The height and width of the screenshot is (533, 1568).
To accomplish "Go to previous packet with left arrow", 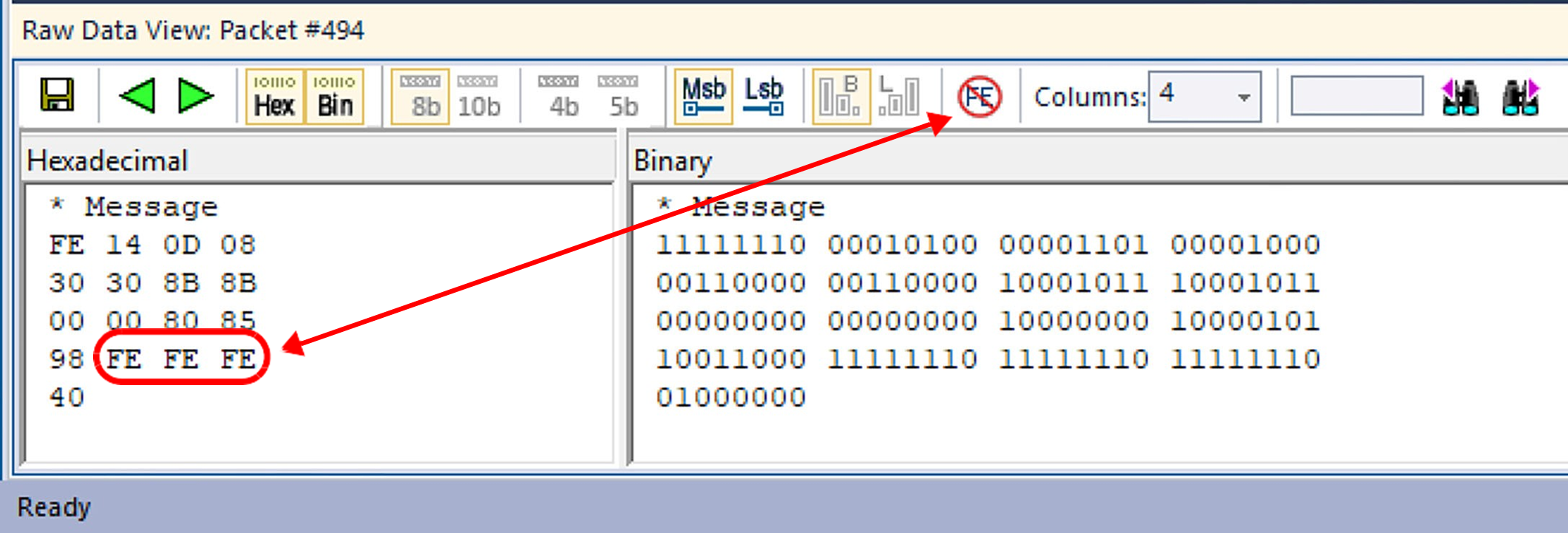I will [x=137, y=96].
